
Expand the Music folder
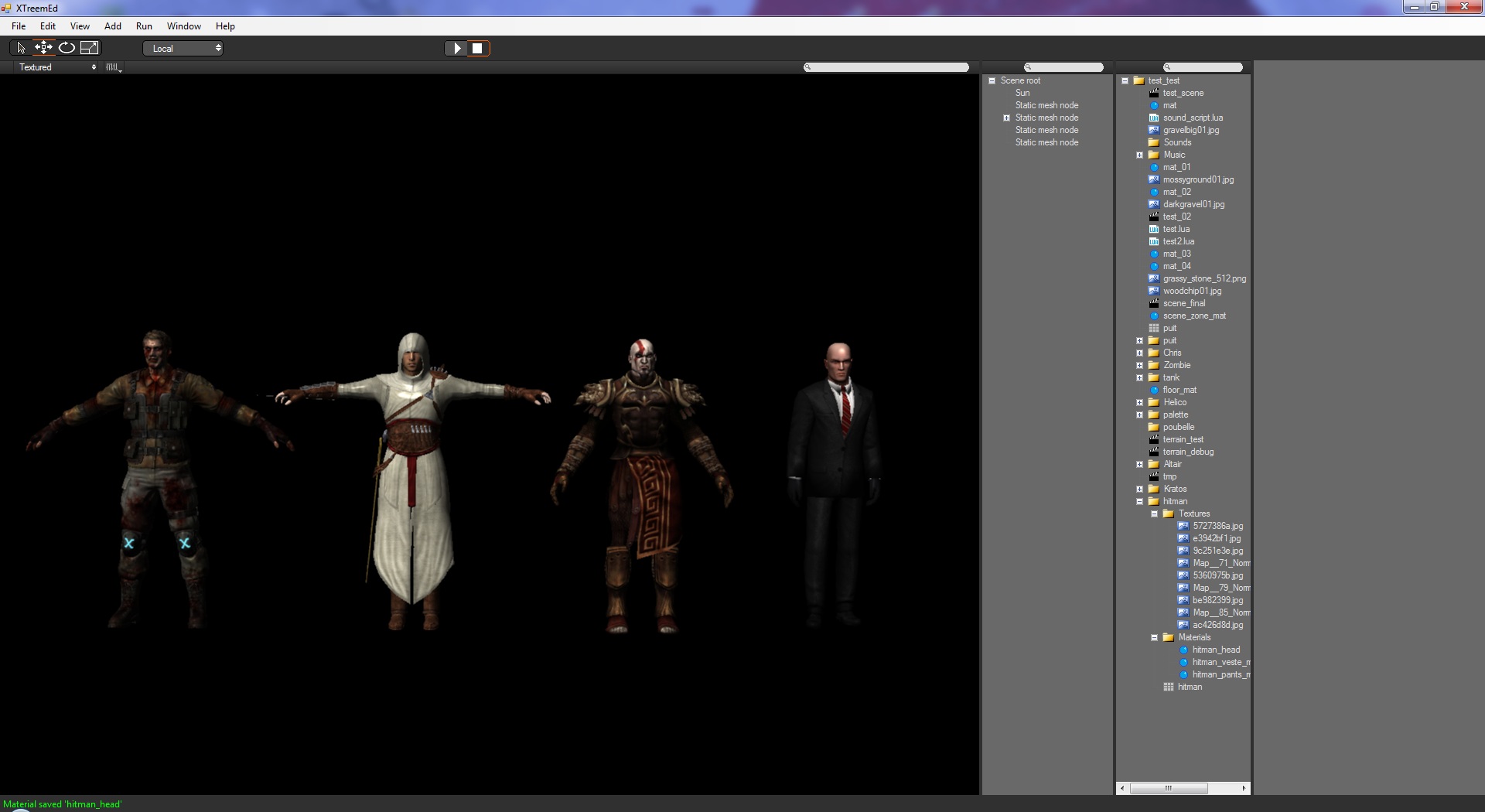click(1139, 155)
